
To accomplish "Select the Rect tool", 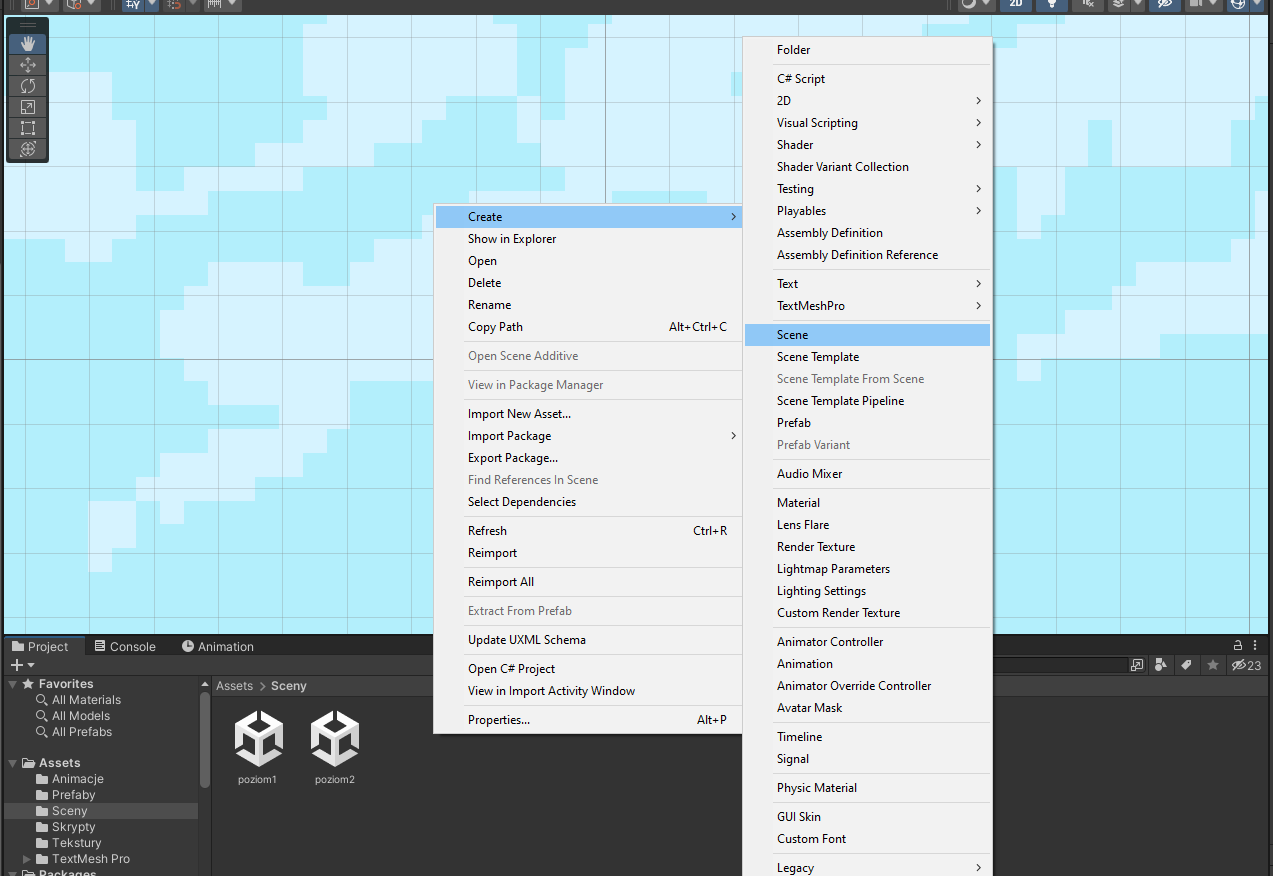I will (28, 128).
